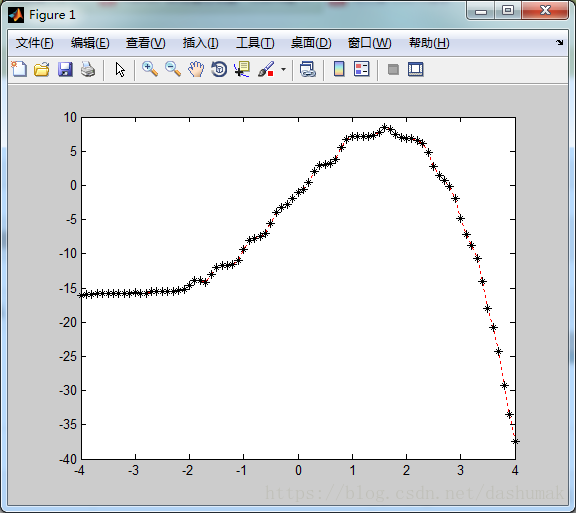Click the New Figure toolbar icon
576x513 pixels.
[19, 69]
